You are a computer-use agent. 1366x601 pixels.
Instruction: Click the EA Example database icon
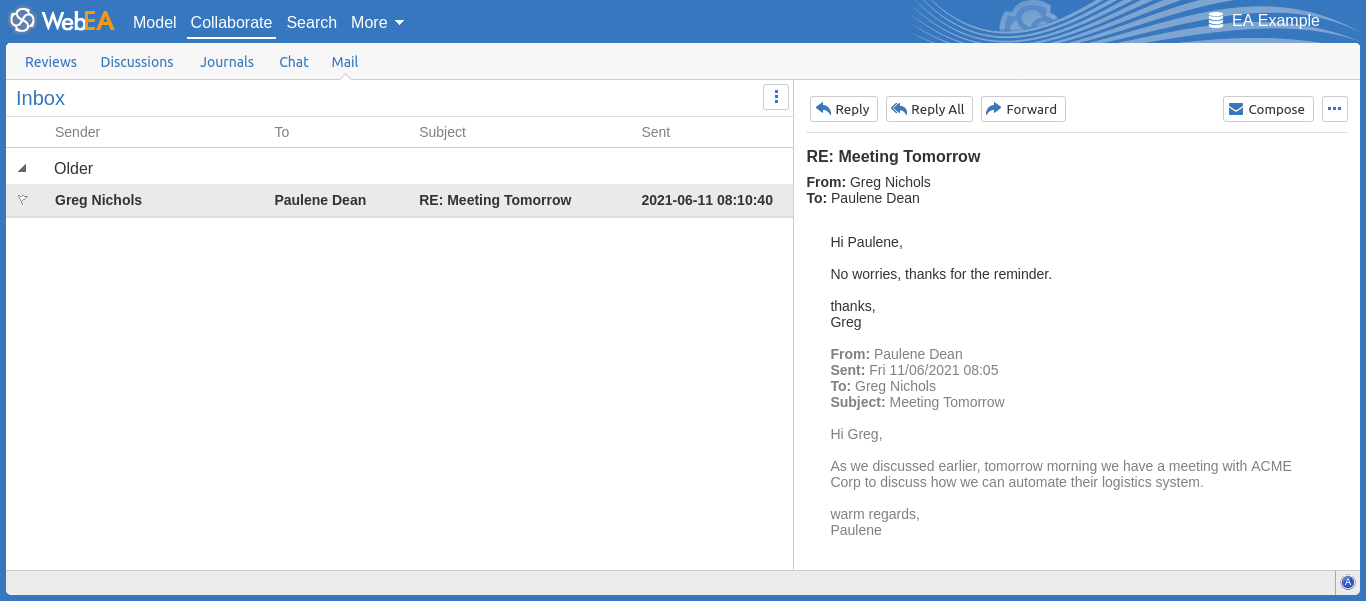tap(1216, 21)
